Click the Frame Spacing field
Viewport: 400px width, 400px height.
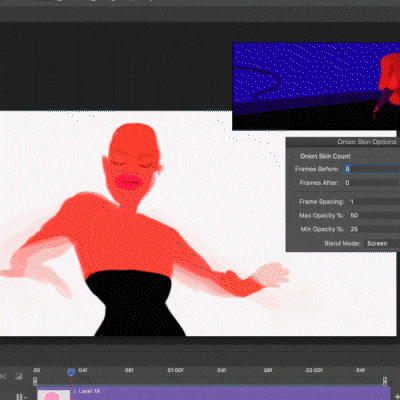(374, 202)
